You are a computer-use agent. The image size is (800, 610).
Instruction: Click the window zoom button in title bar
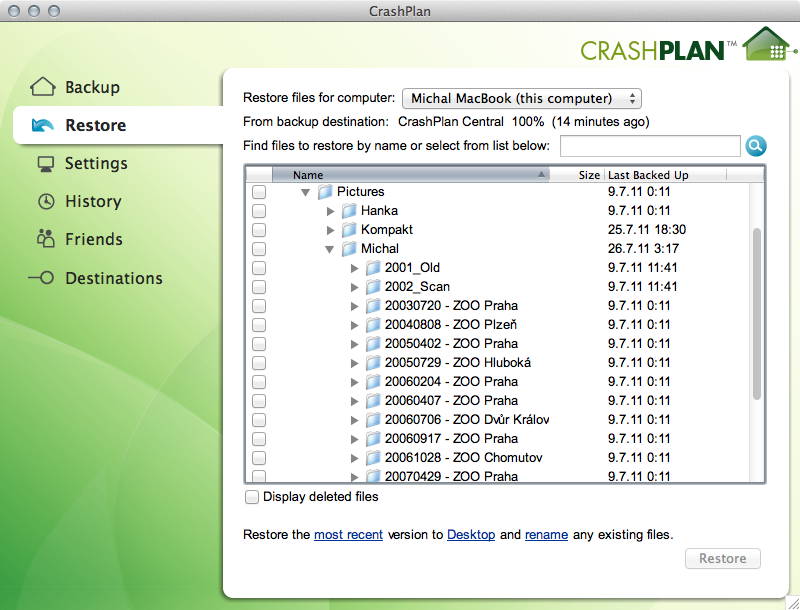(x=54, y=11)
